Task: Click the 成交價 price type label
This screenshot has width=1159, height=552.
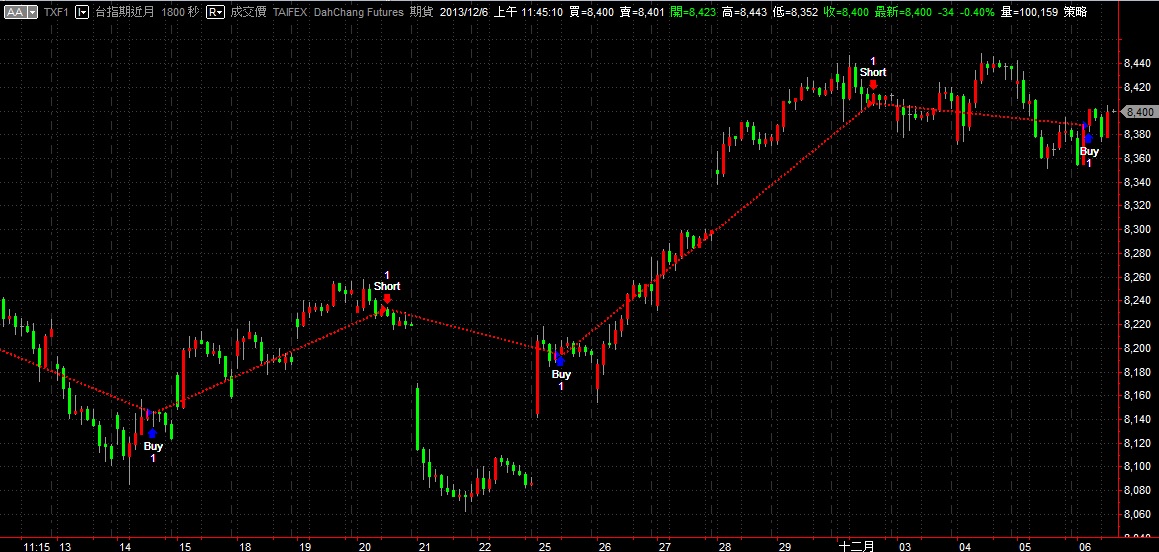Action: (x=246, y=12)
